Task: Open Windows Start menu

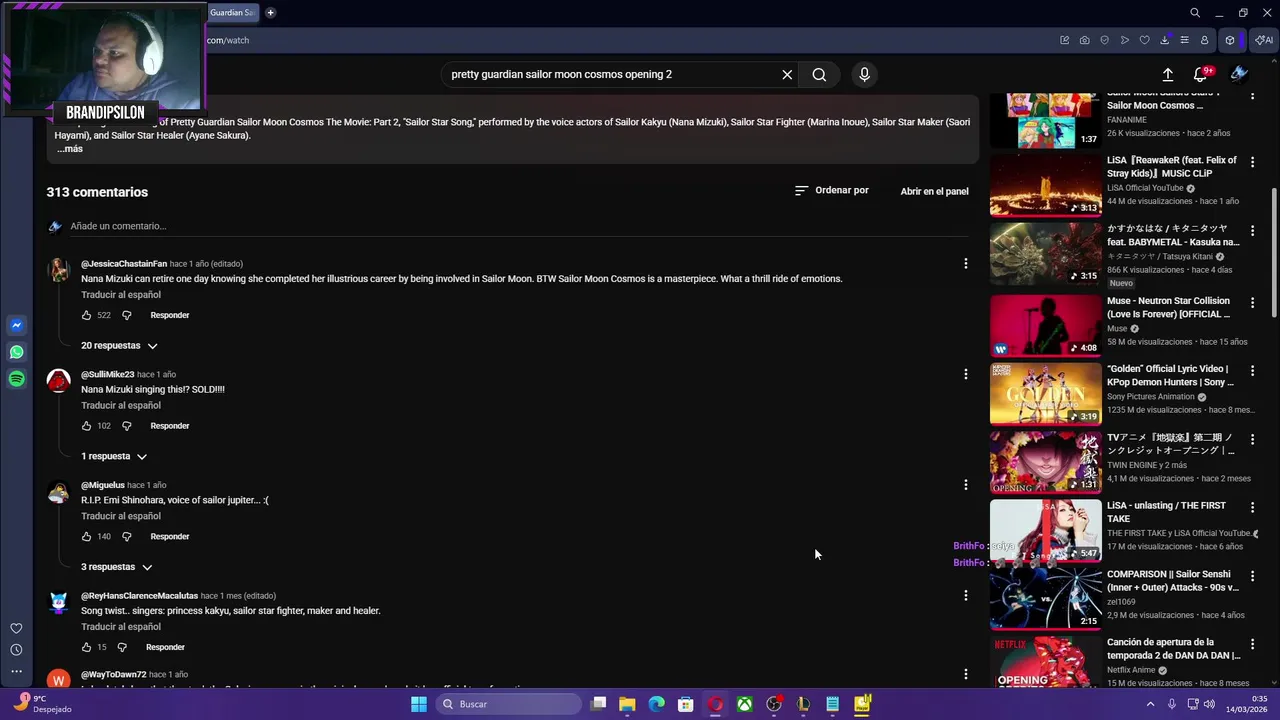Action: 419,704
